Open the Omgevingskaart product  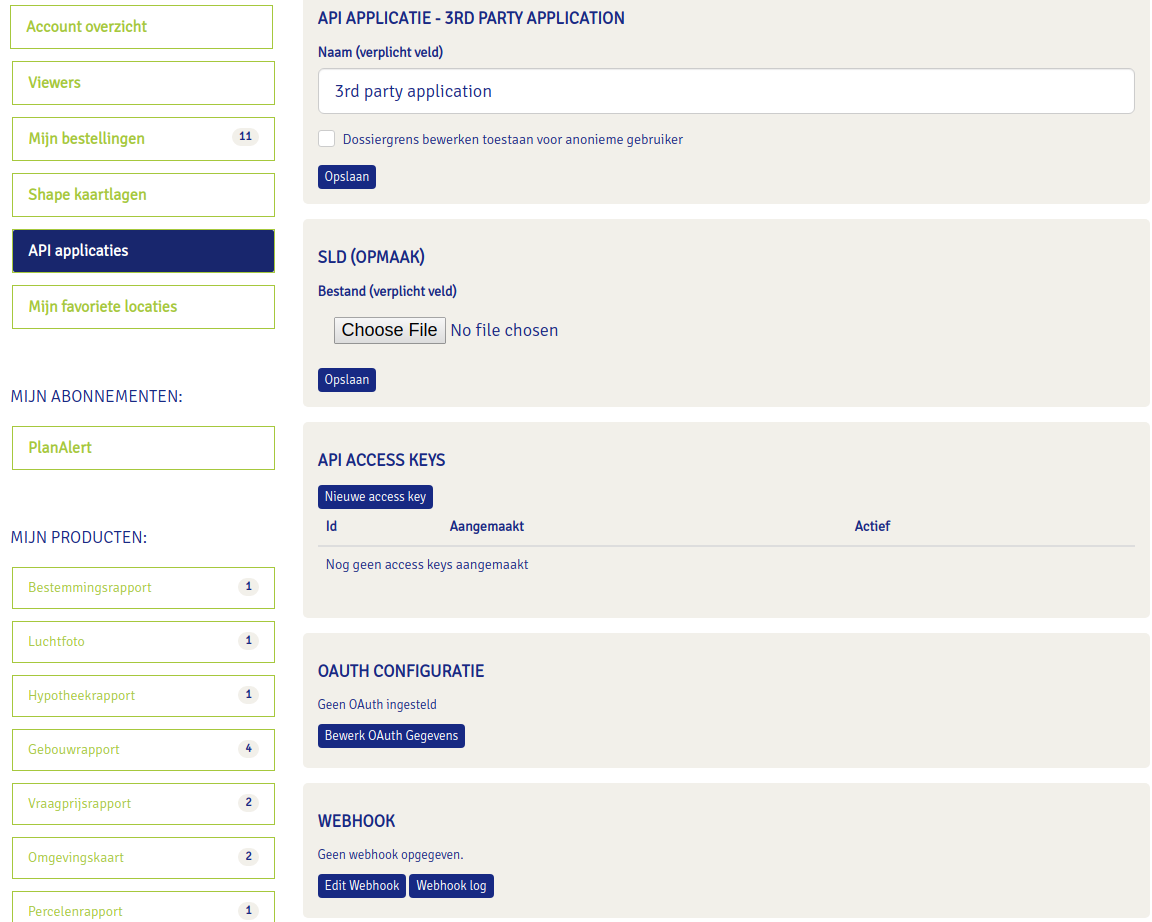(142, 858)
